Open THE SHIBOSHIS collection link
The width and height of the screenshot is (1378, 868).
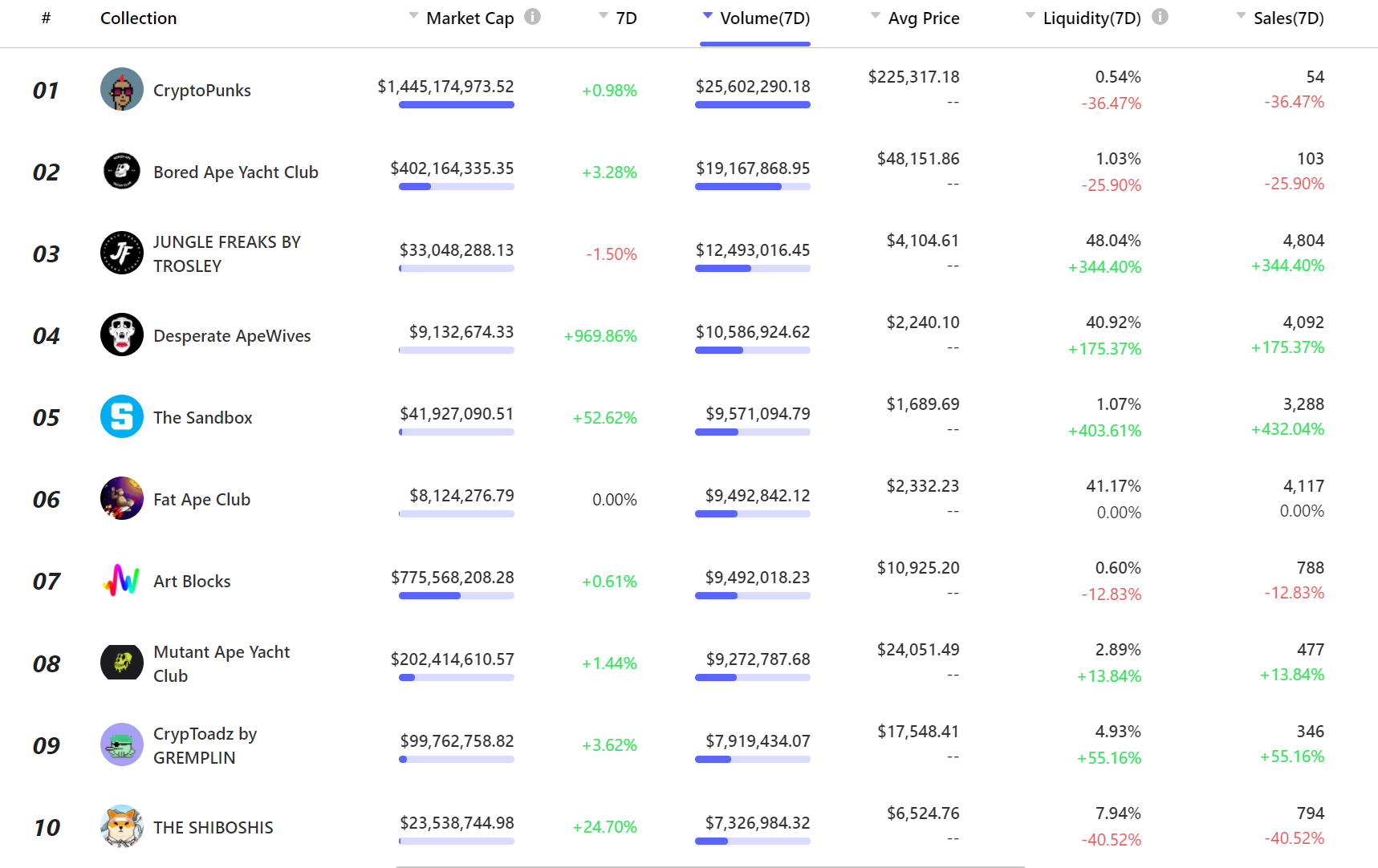(x=213, y=827)
